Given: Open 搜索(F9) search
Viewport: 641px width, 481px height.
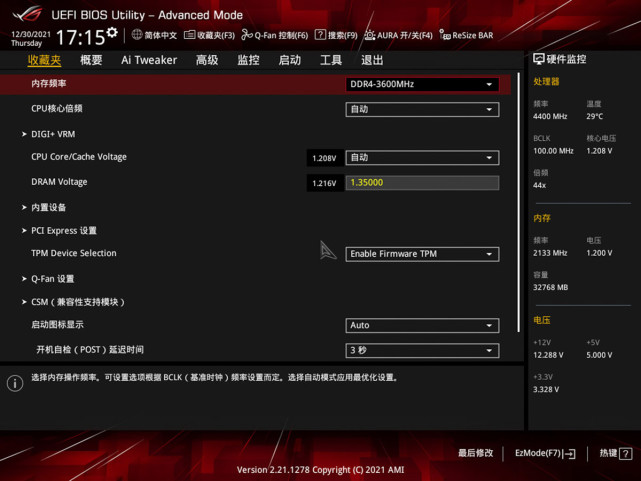Looking at the screenshot, I should (336, 36).
